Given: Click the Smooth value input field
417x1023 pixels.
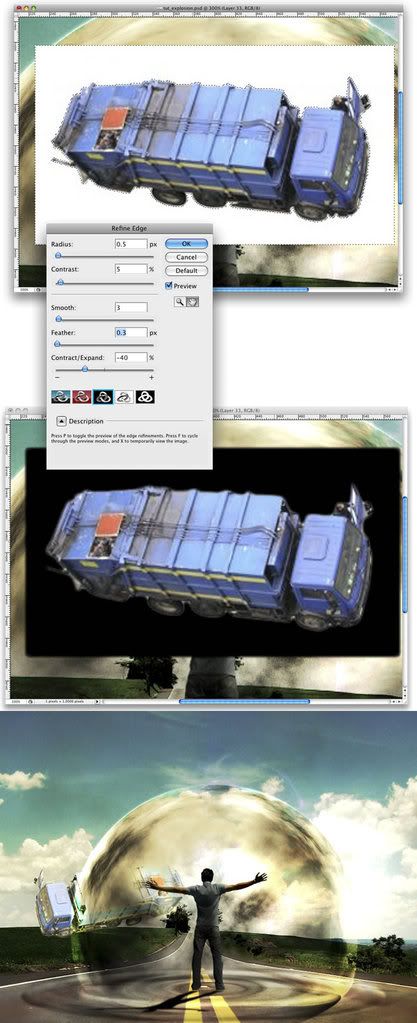Looking at the screenshot, I should click(131, 307).
